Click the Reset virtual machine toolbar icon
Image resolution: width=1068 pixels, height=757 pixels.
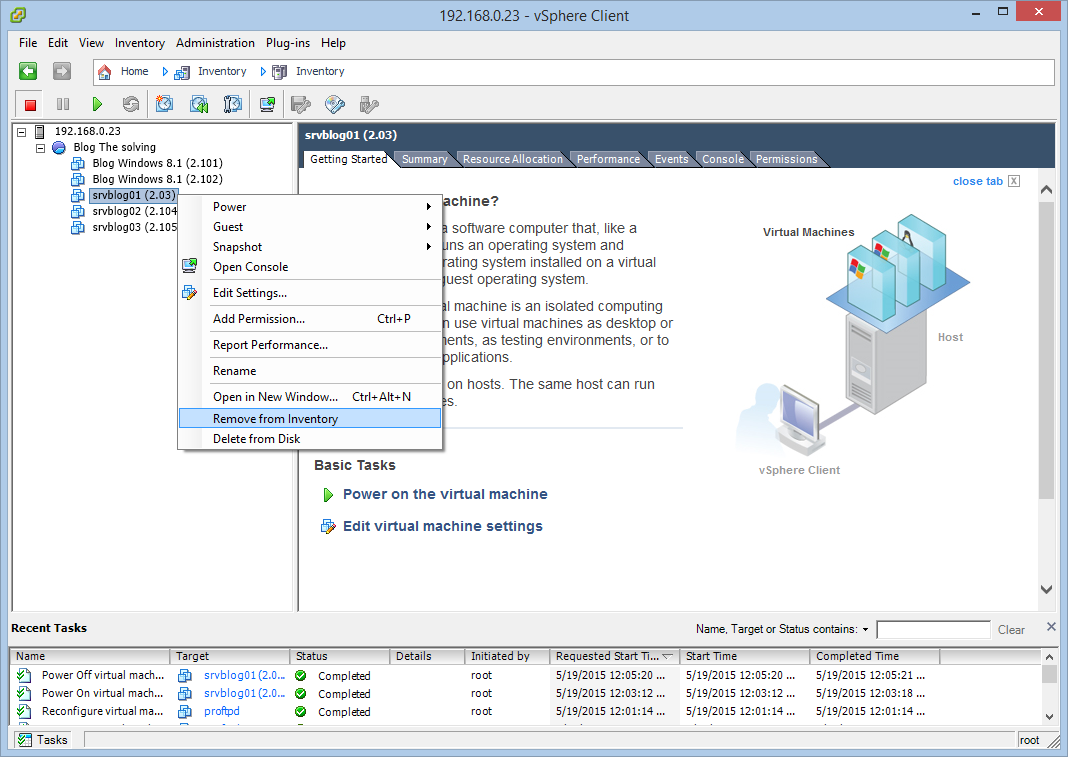[130, 104]
